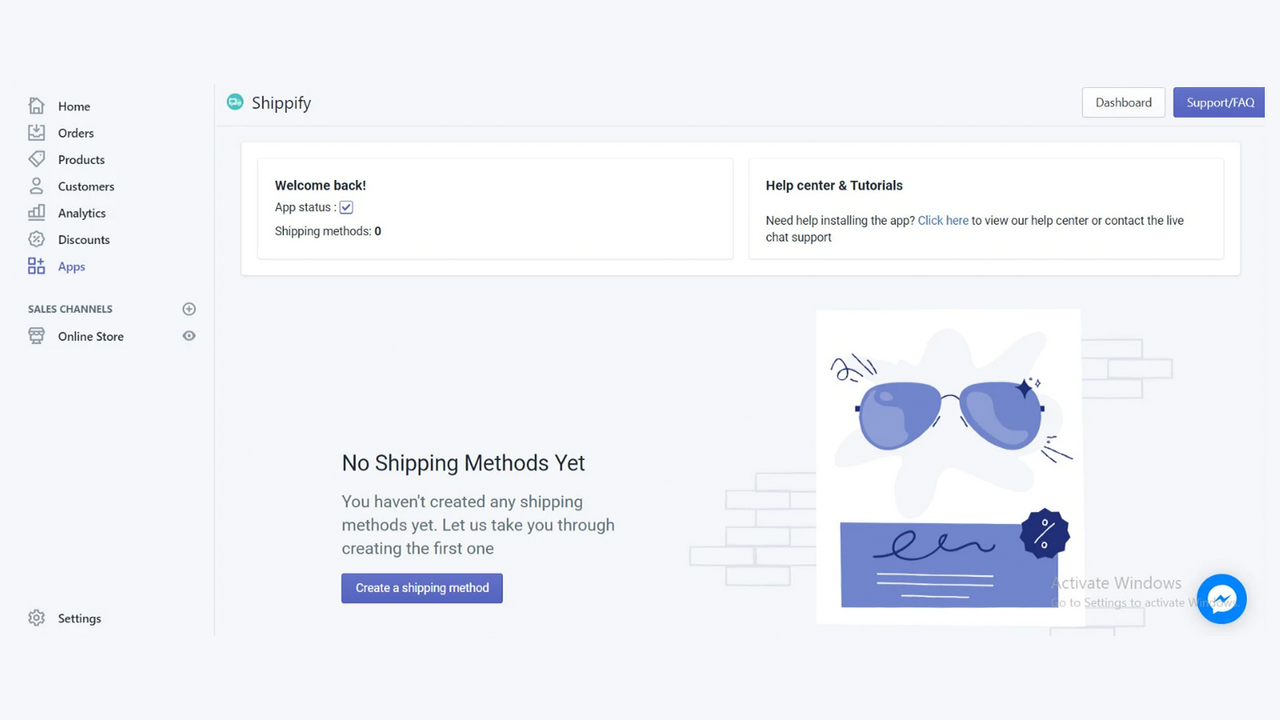Screen dimensions: 1280x720
Task: Open the Support/FAQ tab
Action: coord(1219,102)
